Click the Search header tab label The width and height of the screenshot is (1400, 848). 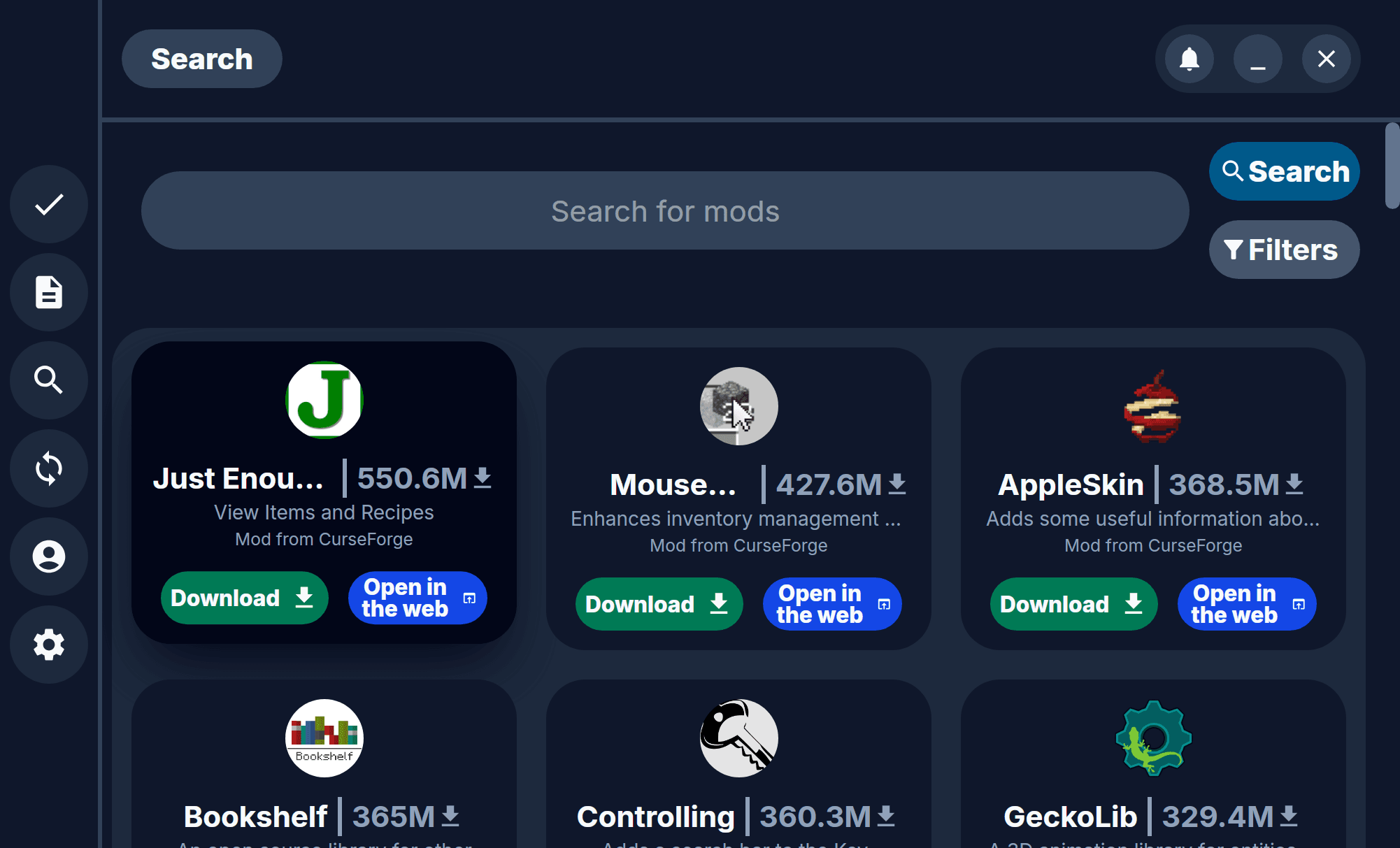202,59
